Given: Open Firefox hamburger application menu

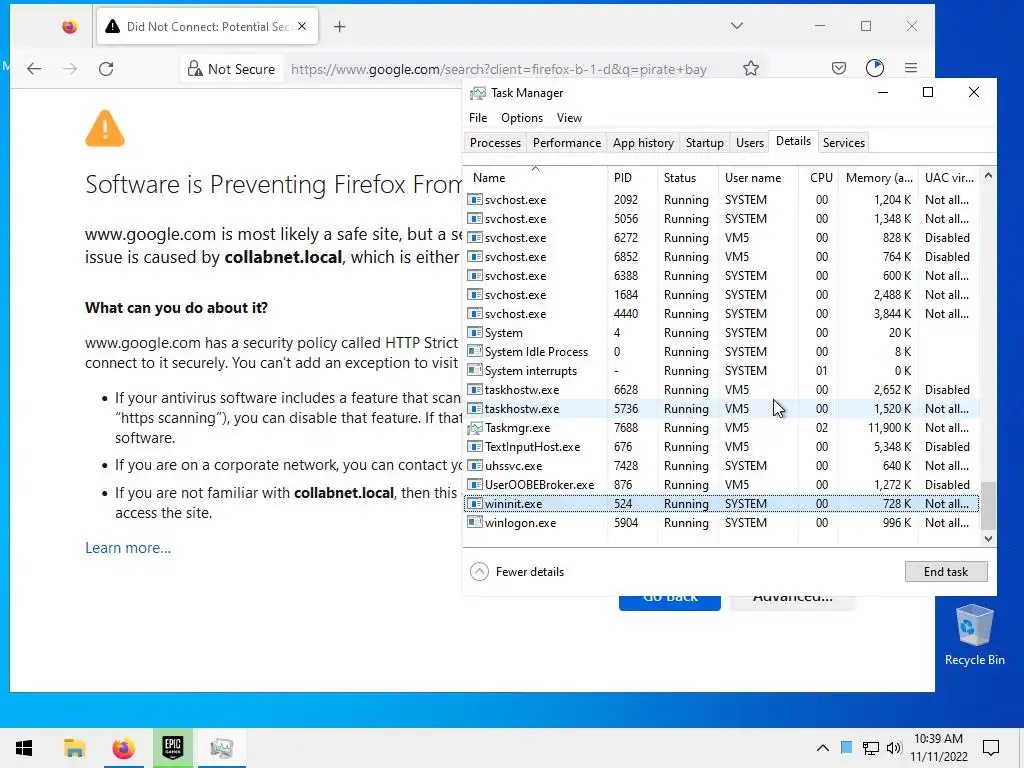Looking at the screenshot, I should tap(911, 68).
